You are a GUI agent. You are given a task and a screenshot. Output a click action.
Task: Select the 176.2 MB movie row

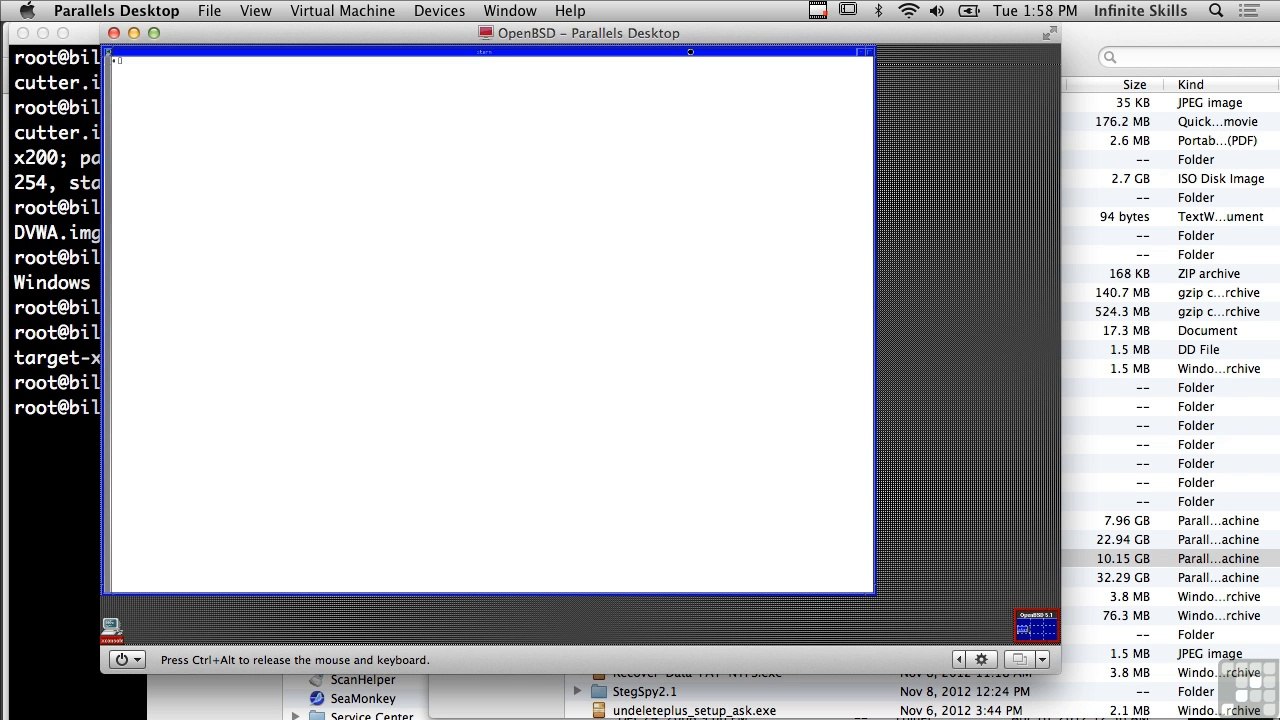pyautogui.click(x=1172, y=122)
